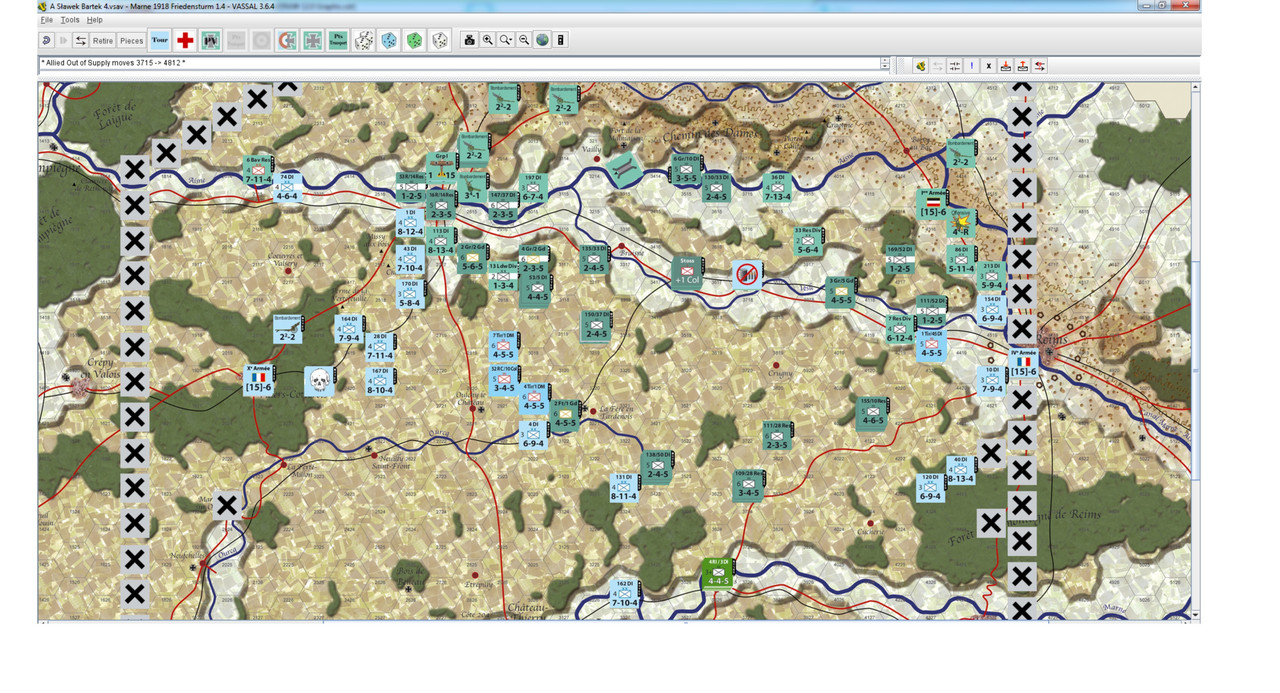Select the red prohibition sign marker
The width and height of the screenshot is (1280, 693).
click(747, 273)
